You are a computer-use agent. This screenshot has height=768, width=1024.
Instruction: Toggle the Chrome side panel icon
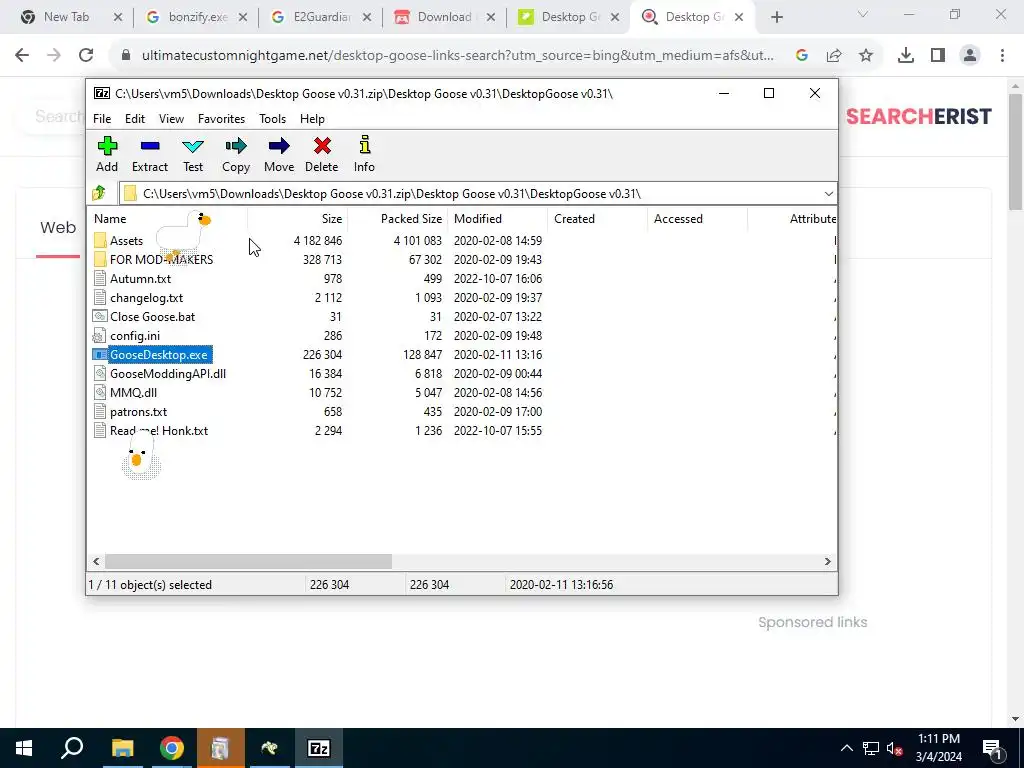tap(938, 56)
